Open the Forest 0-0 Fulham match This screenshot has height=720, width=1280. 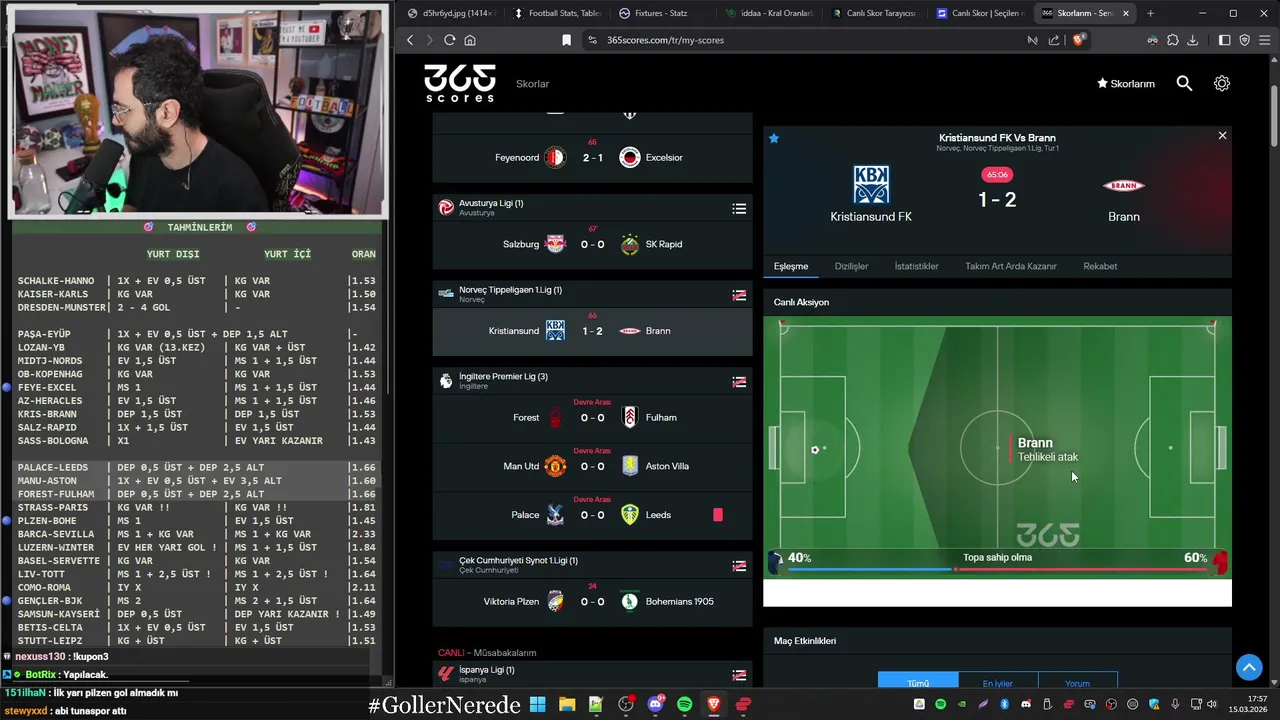592,417
